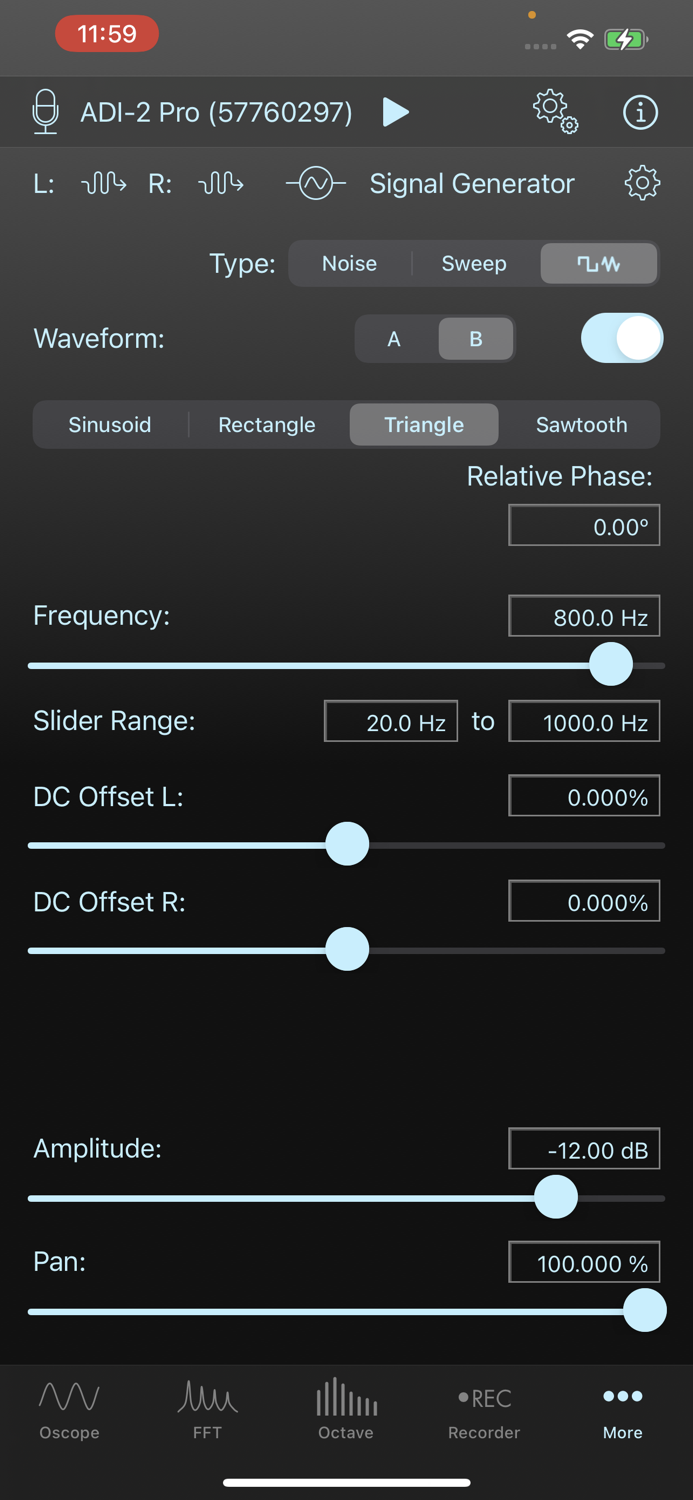Screen dimensions: 693x1500
Task: Select the Noise generator type
Action: [x=349, y=263]
